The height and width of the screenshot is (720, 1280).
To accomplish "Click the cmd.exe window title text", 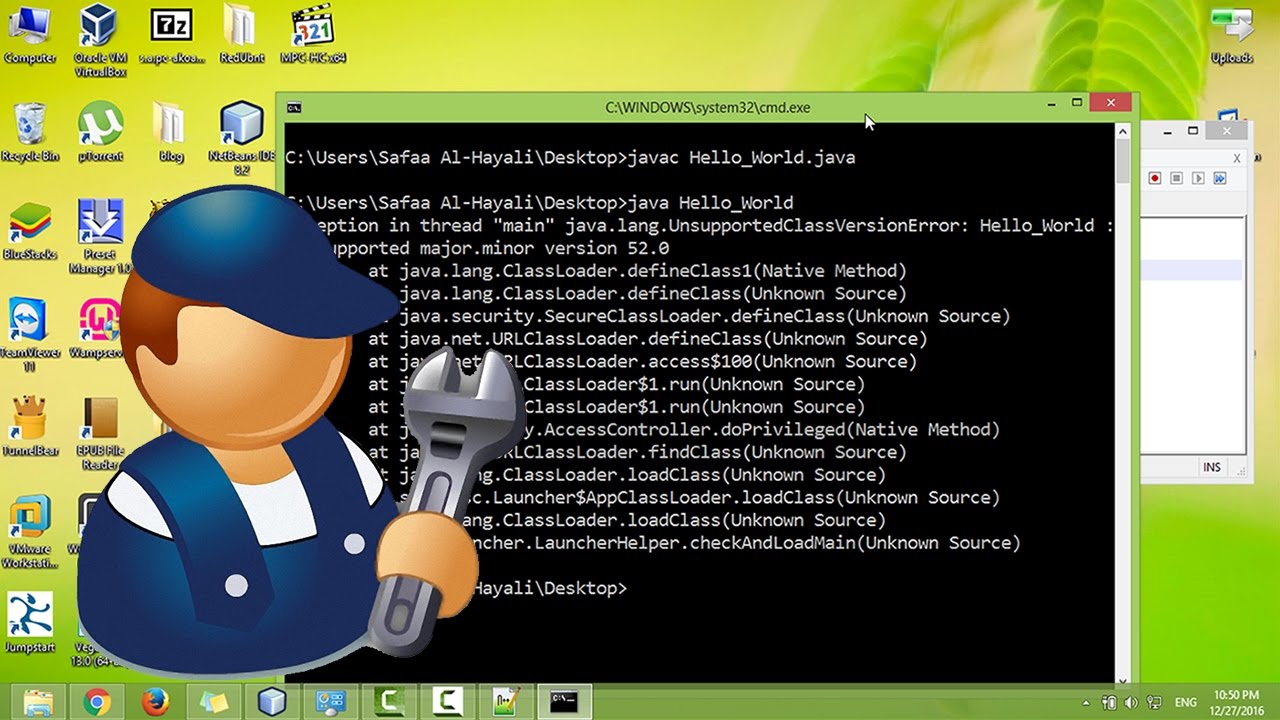I will [x=708, y=107].
